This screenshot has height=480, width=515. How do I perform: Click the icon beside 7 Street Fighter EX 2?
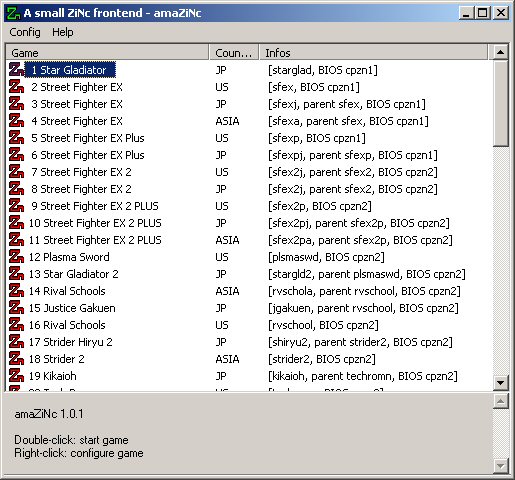point(16,172)
